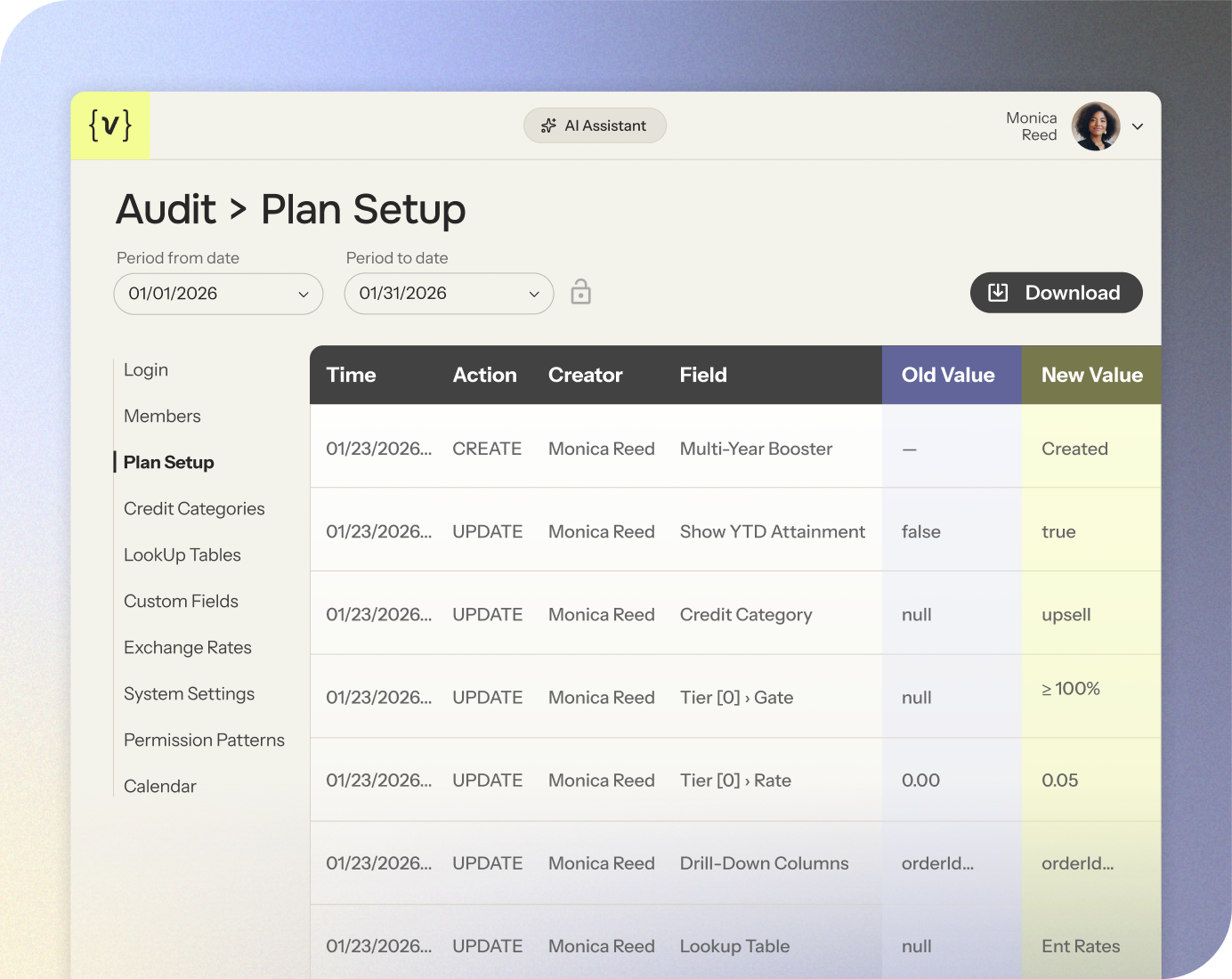The height and width of the screenshot is (979, 1232).
Task: Click the sparkle icon in AI Assistant
Action: pos(548,125)
